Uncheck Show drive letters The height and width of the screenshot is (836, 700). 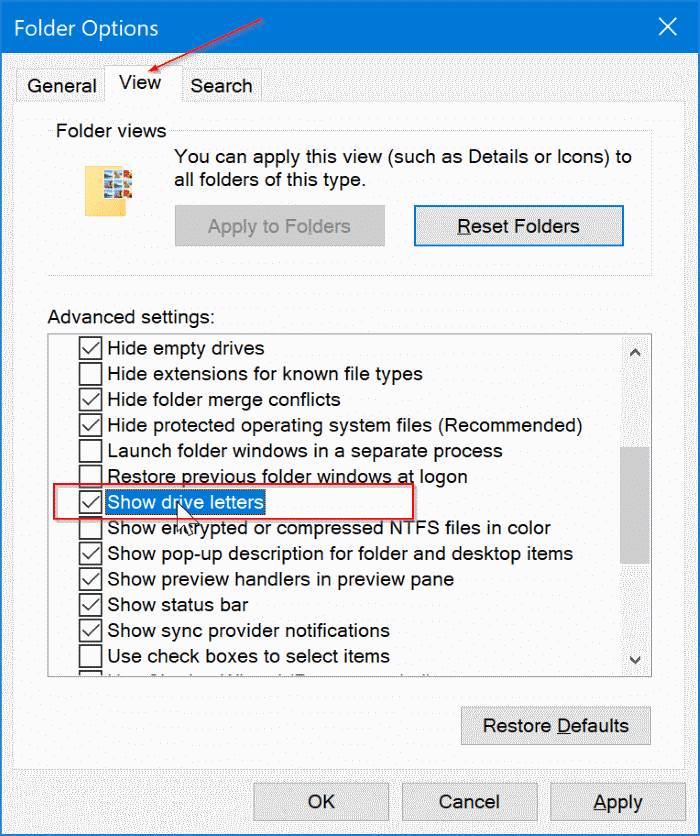[90, 503]
